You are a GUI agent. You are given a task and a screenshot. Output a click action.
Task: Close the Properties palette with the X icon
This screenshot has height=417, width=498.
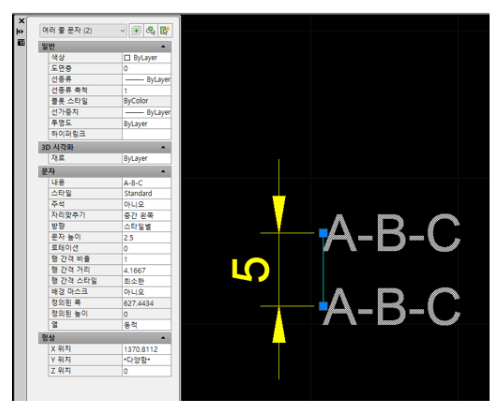click(21, 21)
